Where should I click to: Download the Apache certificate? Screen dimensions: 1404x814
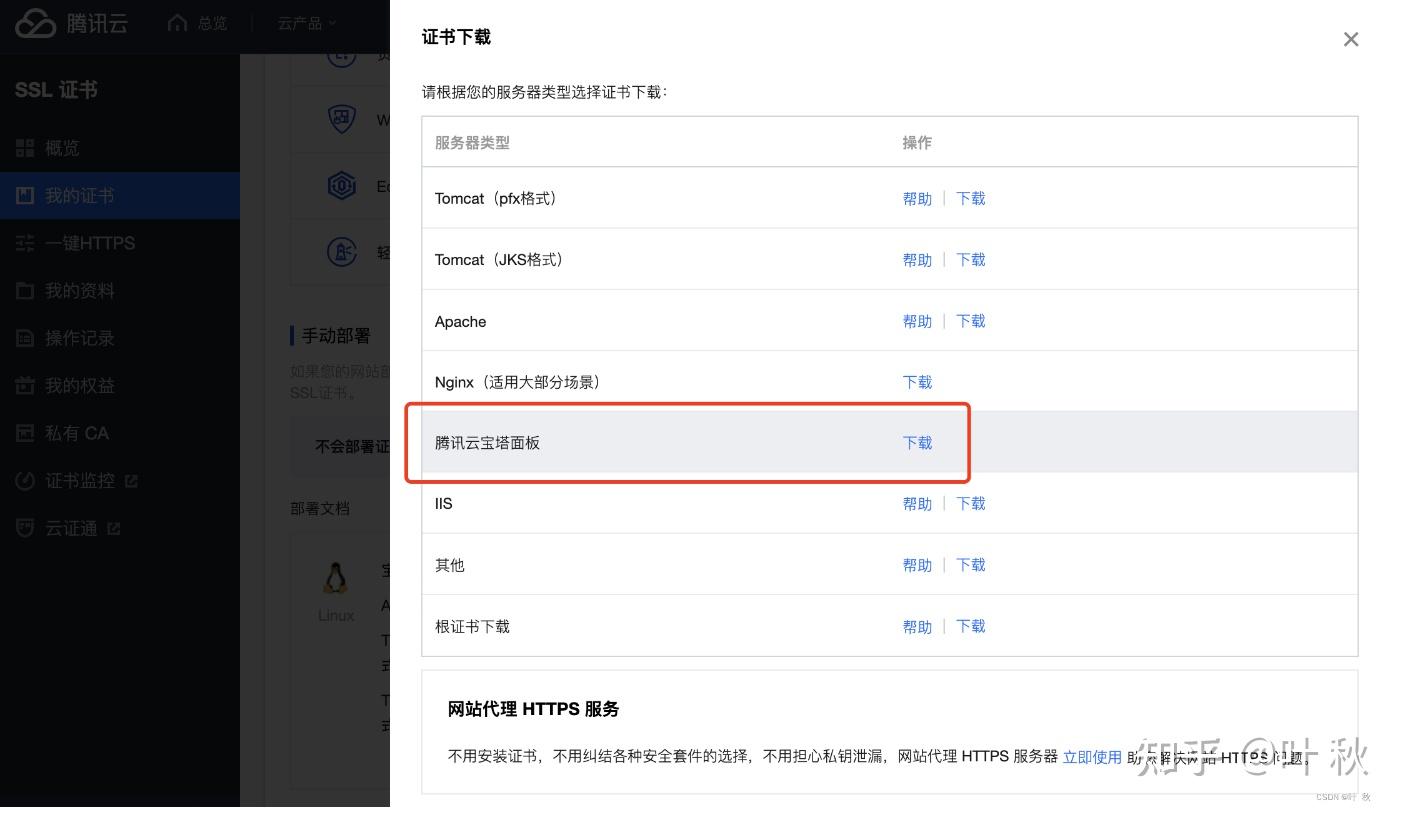(x=971, y=321)
